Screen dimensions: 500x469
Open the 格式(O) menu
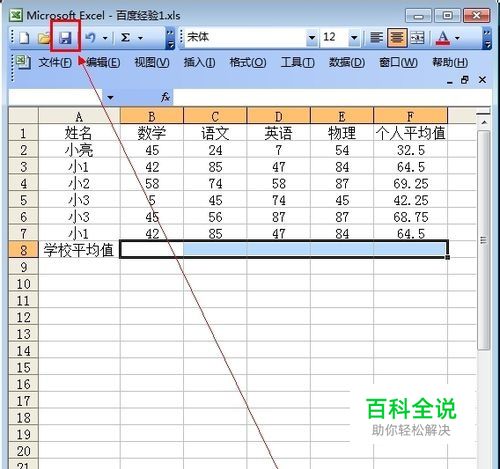coord(248,62)
